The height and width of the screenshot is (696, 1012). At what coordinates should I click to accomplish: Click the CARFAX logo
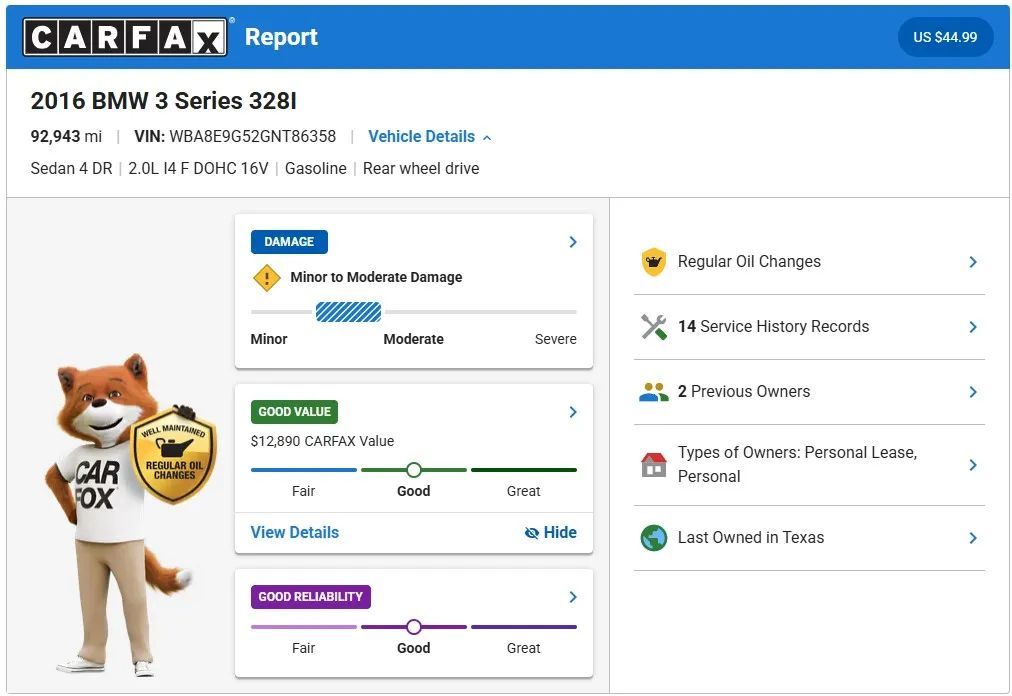[125, 37]
